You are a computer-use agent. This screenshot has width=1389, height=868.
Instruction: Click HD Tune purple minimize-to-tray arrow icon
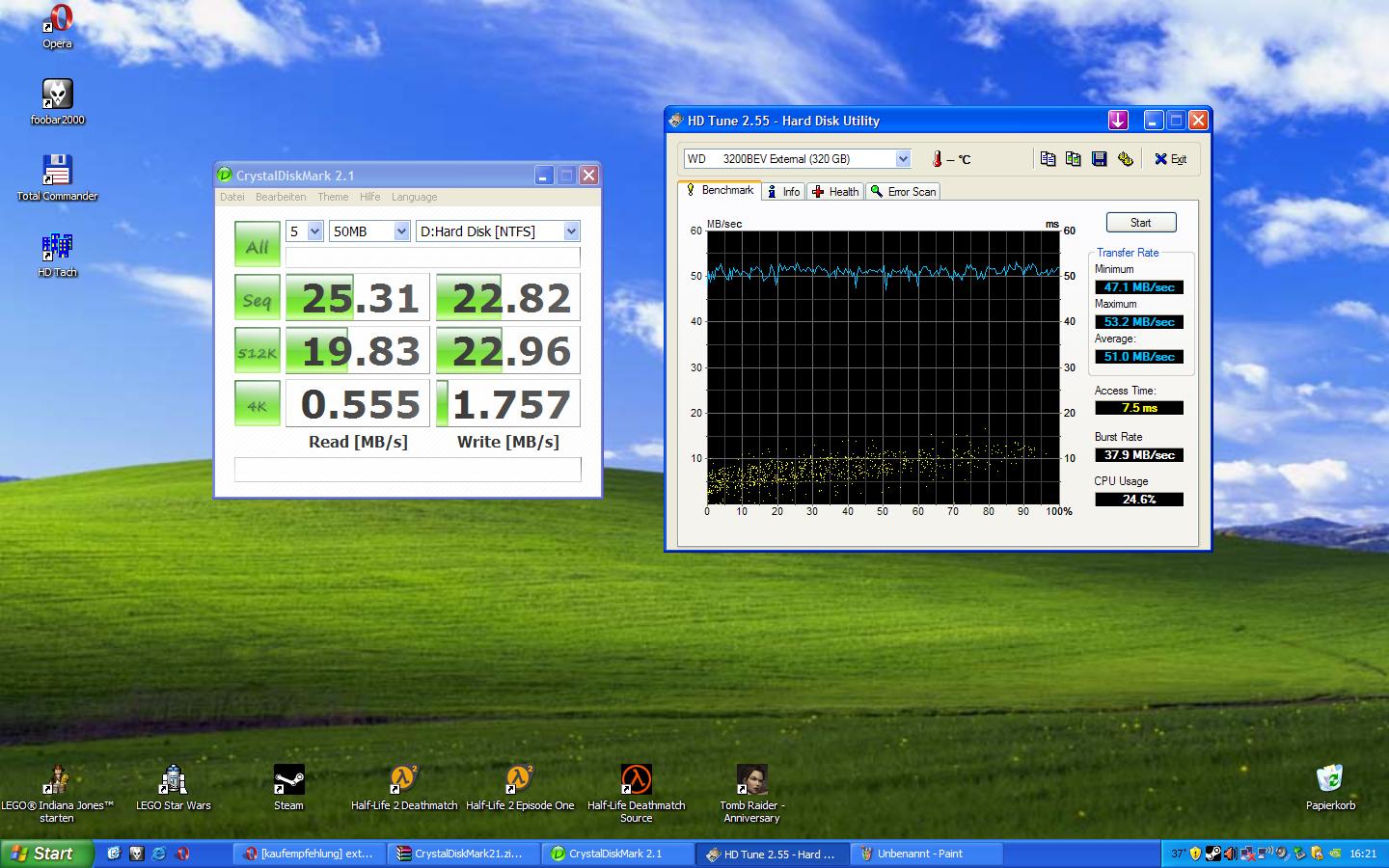click(x=1118, y=120)
